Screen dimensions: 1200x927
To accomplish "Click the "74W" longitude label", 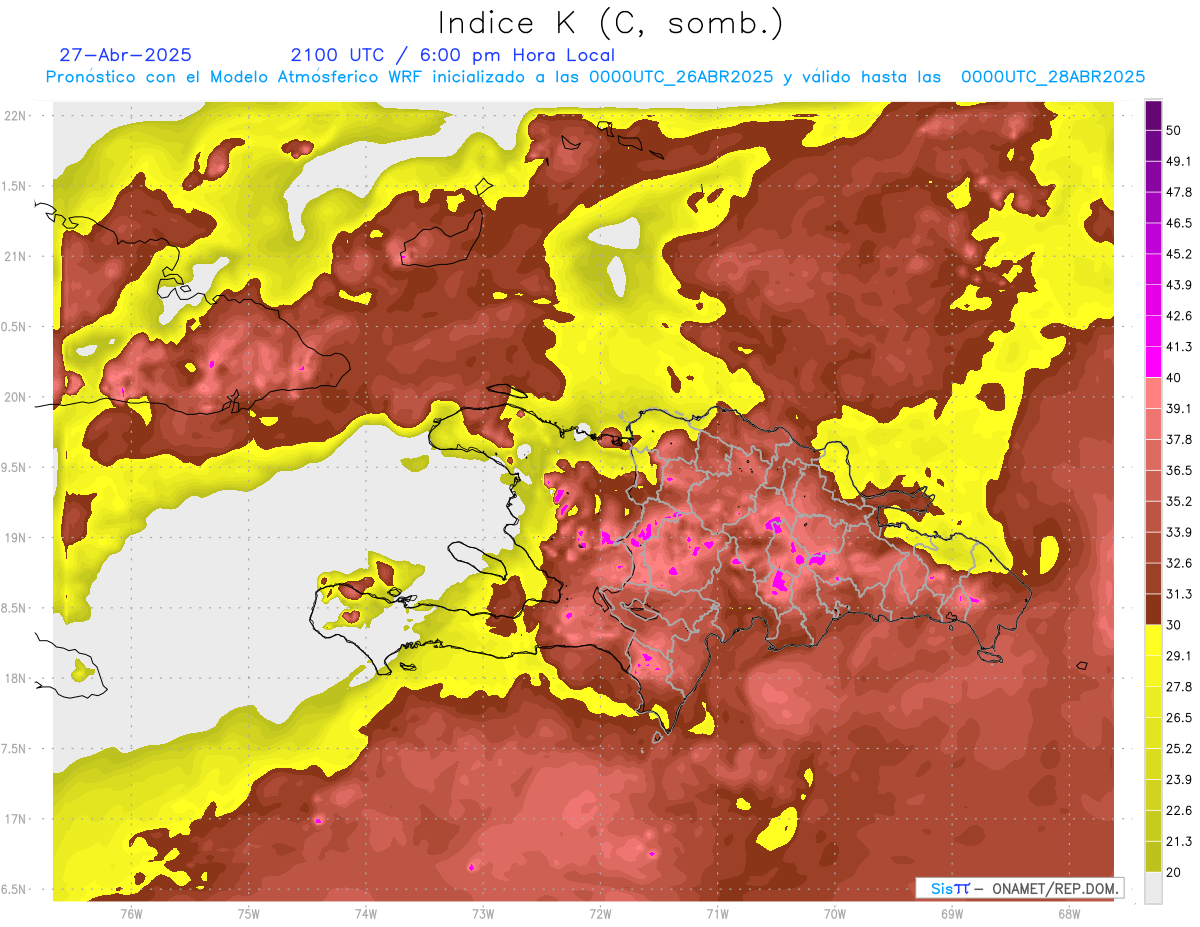I will coord(365,914).
